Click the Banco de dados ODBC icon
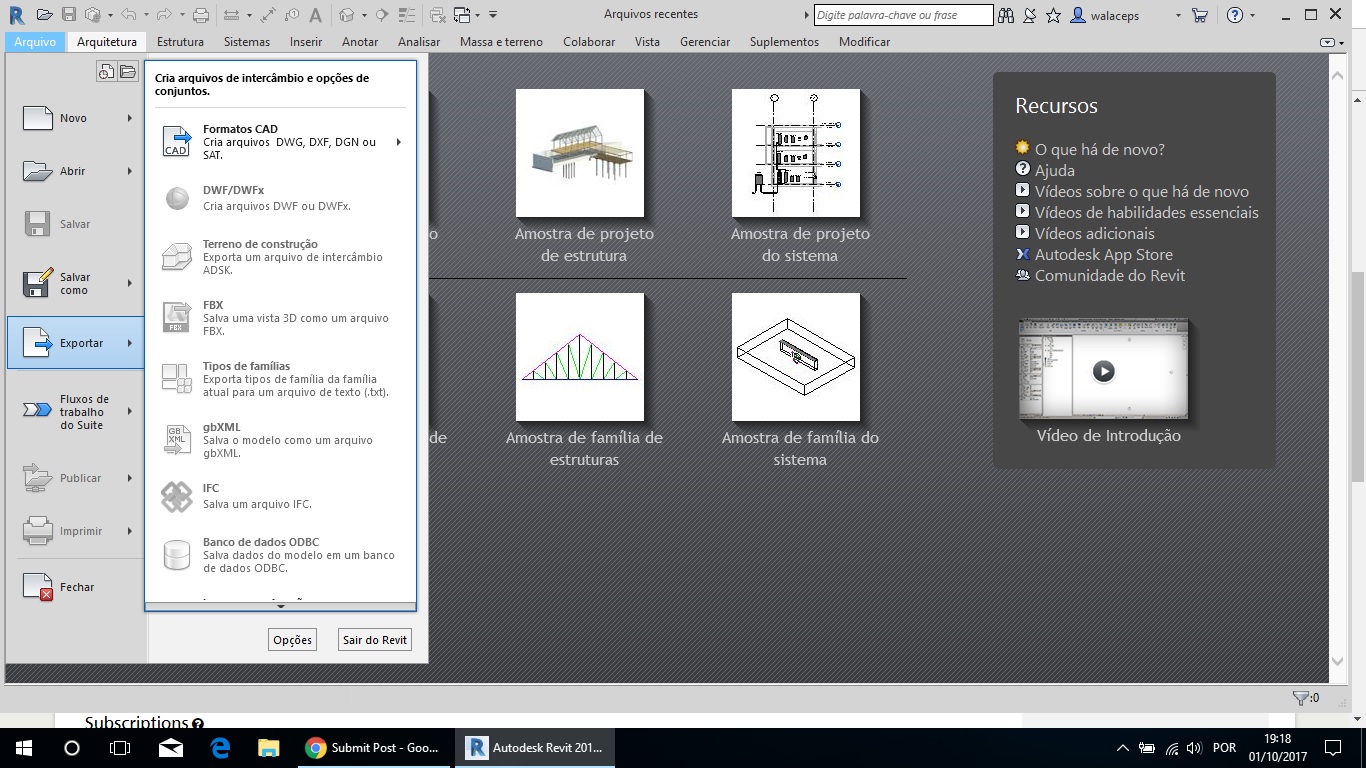This screenshot has width=1366, height=768. tap(177, 555)
